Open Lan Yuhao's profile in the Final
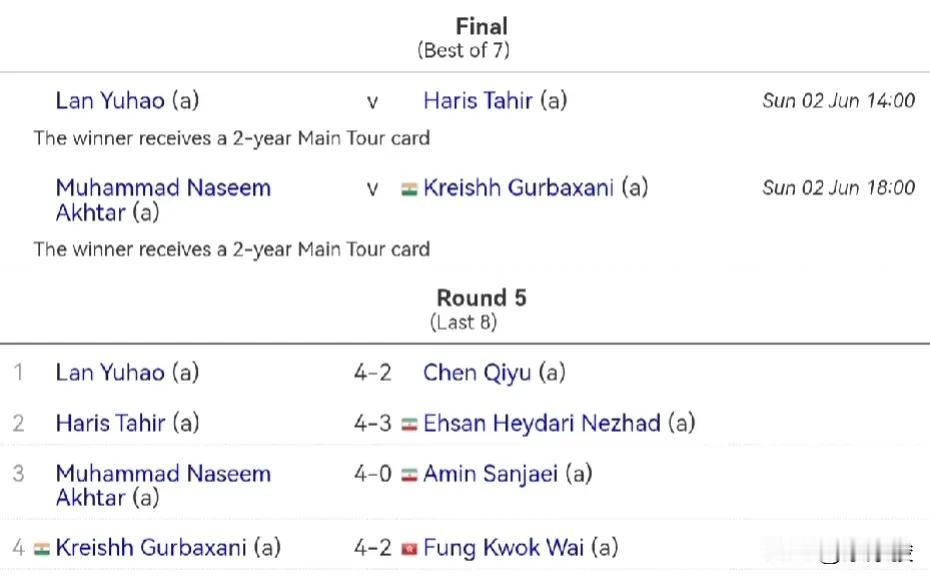 pyautogui.click(x=110, y=101)
